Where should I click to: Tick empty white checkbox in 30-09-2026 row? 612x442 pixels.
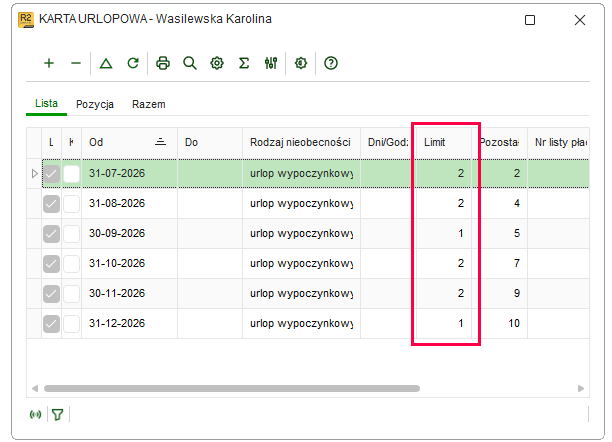(x=71, y=234)
